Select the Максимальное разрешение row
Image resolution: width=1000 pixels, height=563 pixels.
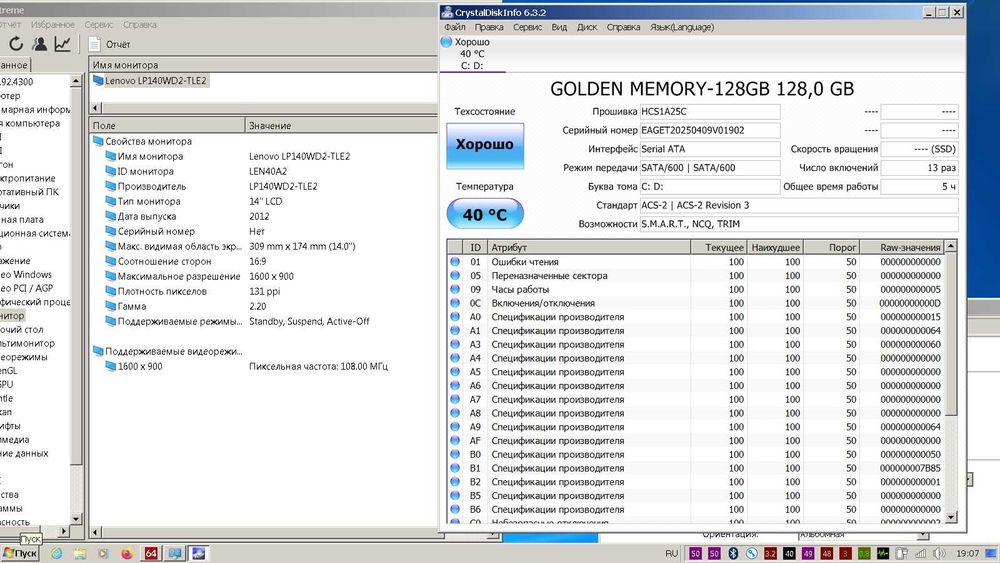click(x=263, y=276)
